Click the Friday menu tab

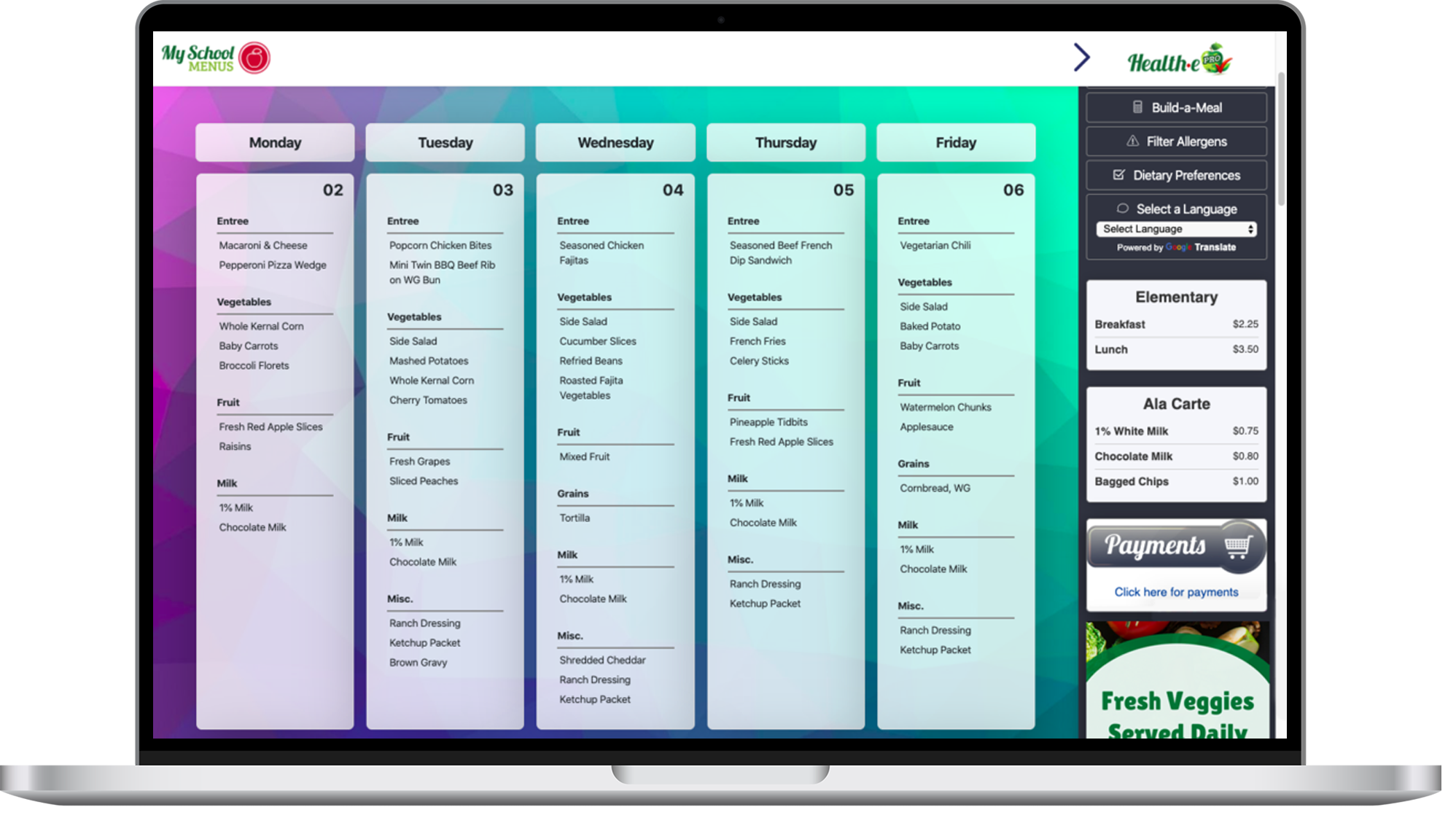click(955, 142)
